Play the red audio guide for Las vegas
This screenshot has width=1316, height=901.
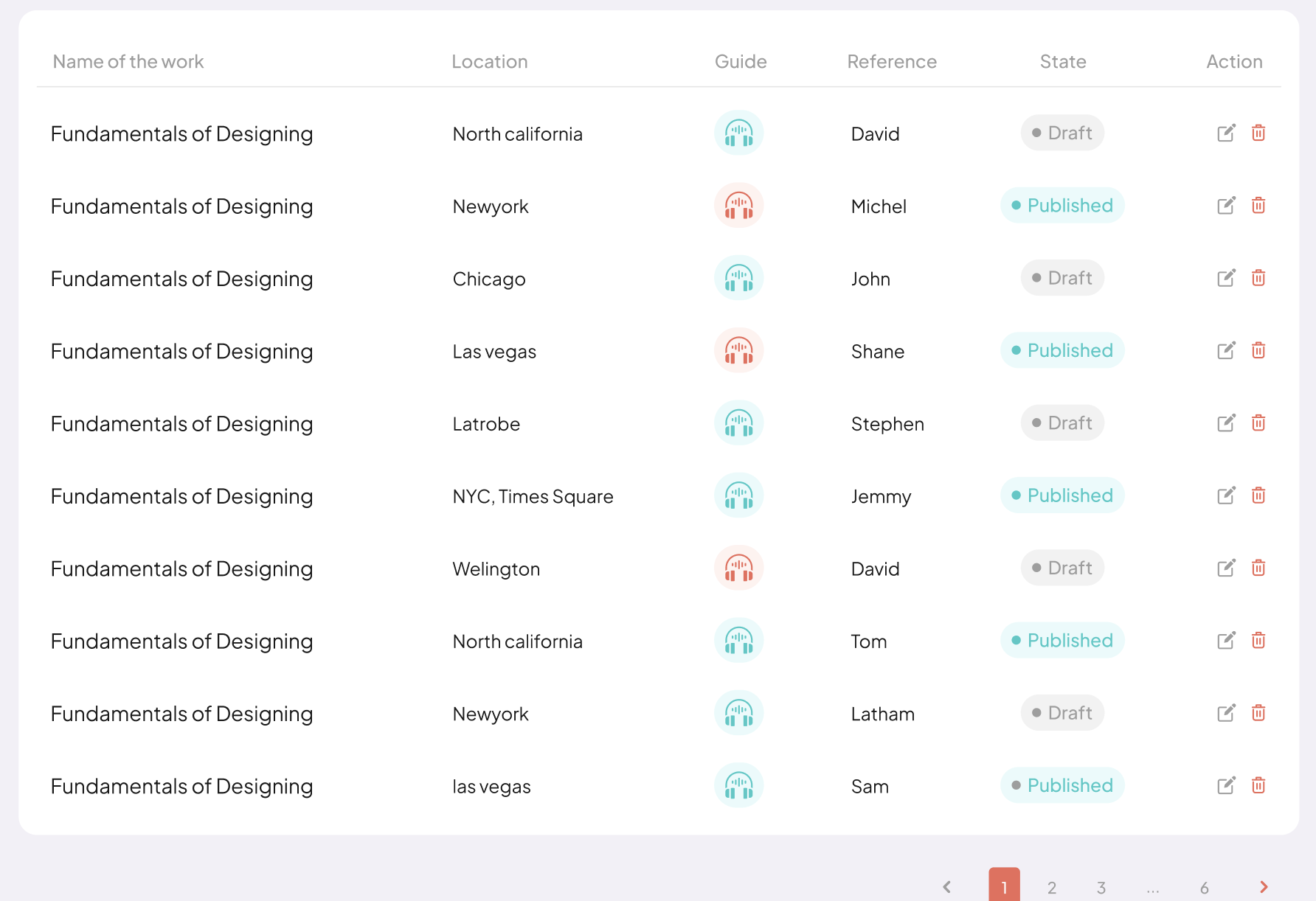click(x=738, y=351)
